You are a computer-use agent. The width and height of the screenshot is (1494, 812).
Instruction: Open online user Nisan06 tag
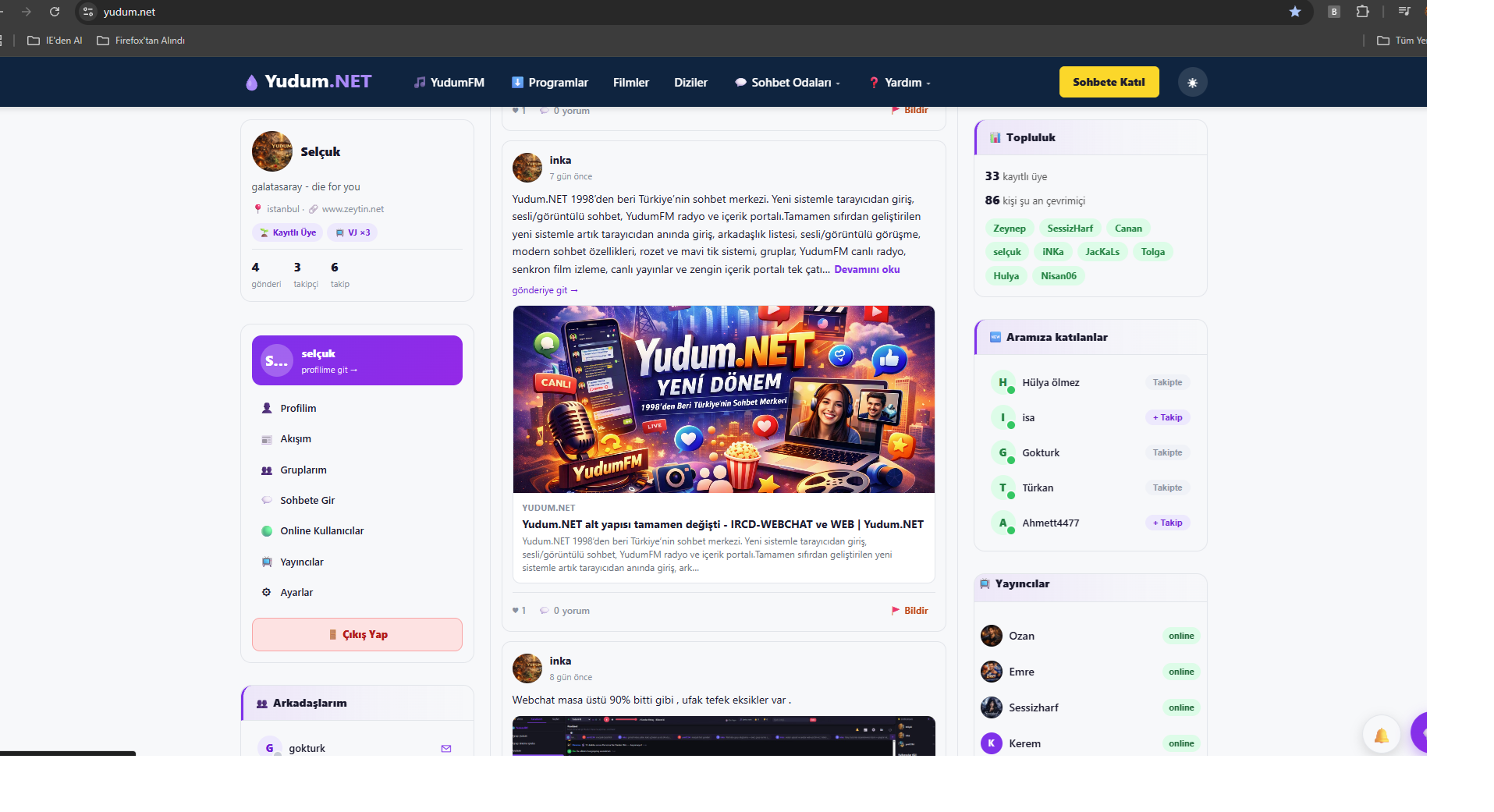point(1058,276)
